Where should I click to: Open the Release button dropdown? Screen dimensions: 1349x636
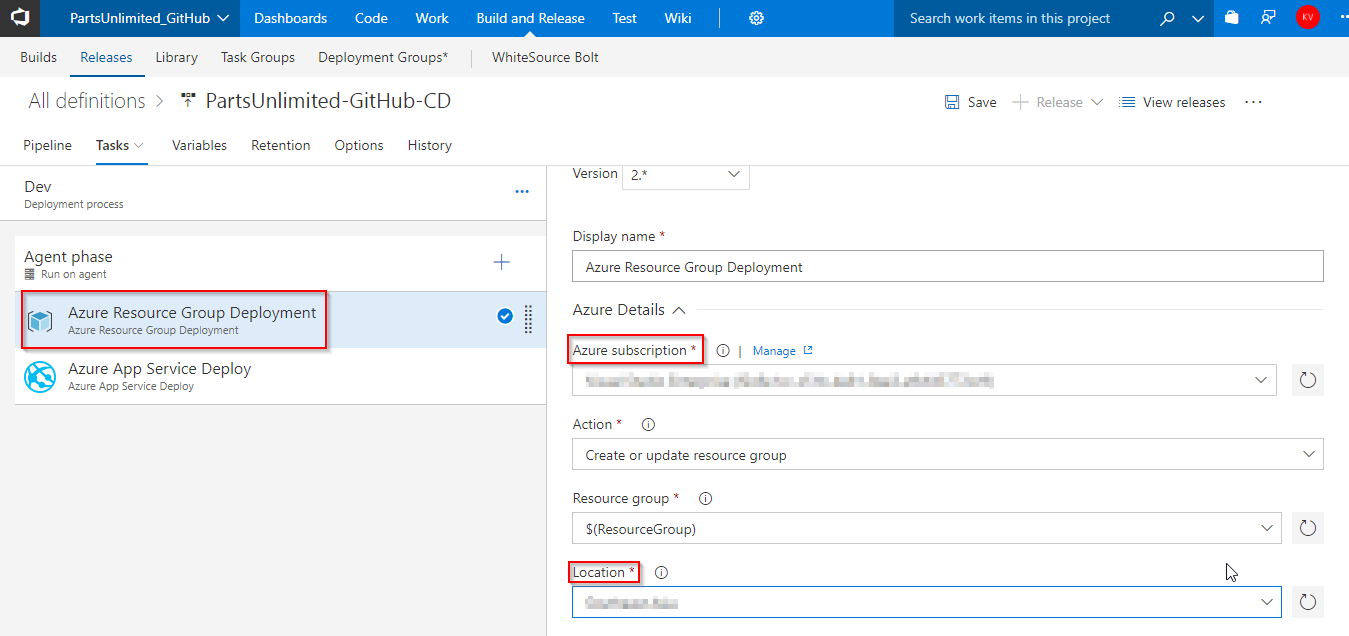(1097, 102)
